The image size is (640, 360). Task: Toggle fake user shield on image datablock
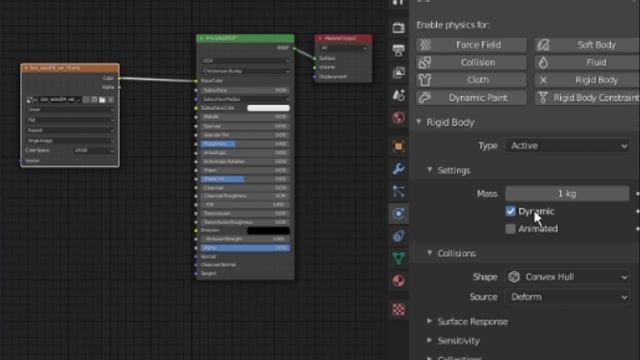[86, 100]
